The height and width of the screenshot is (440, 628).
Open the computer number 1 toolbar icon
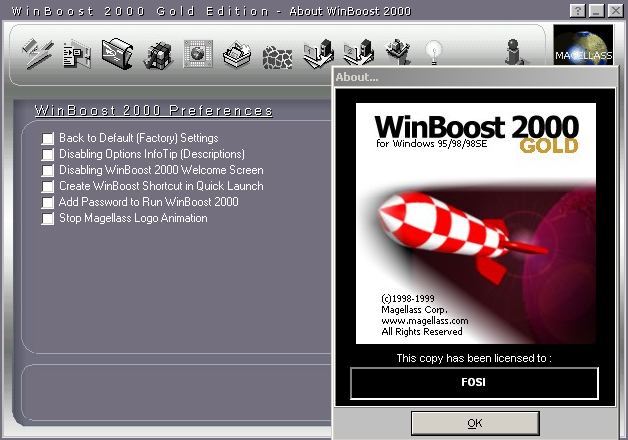(318, 53)
